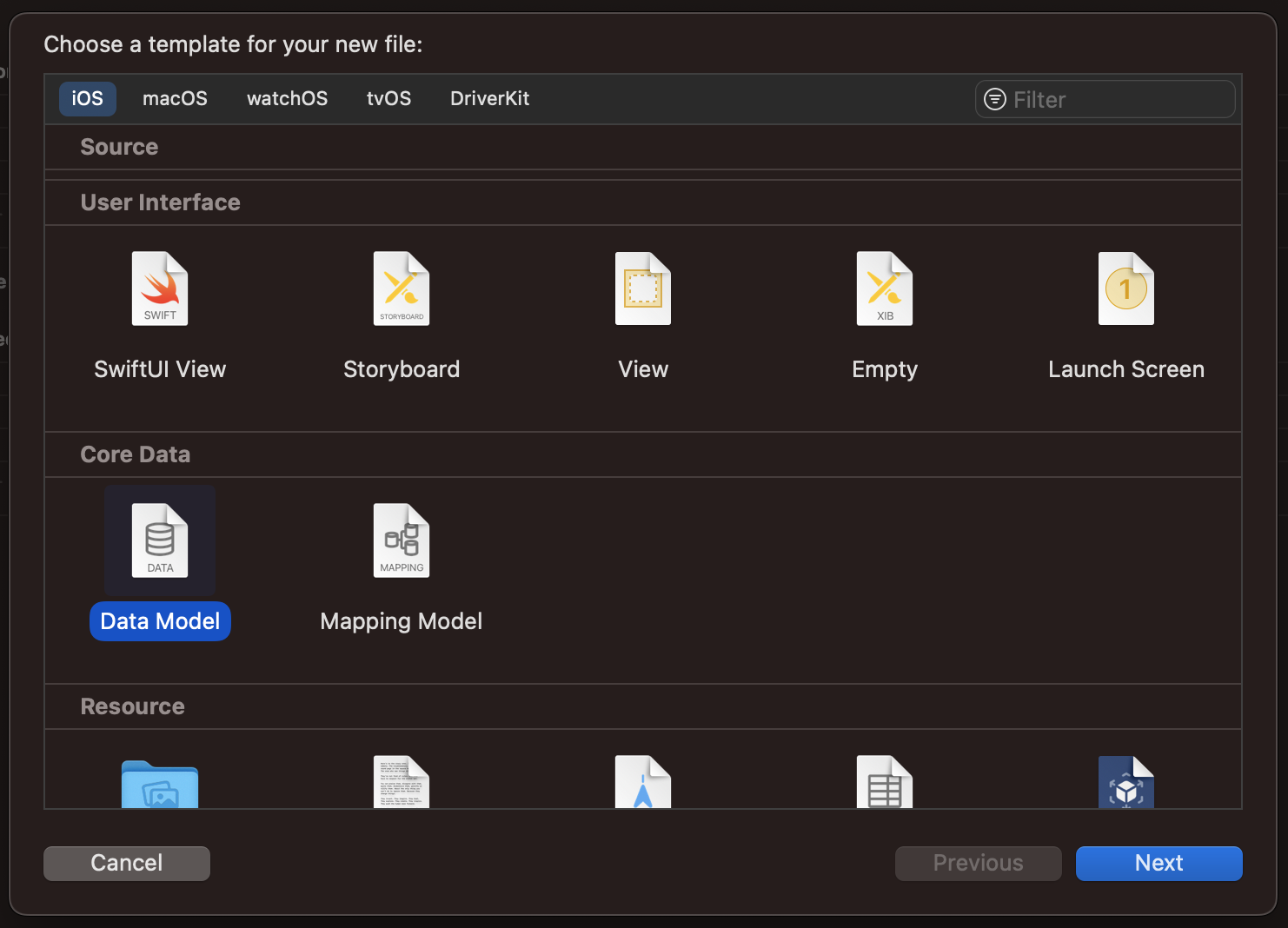The width and height of the screenshot is (1288, 928).
Task: Select the DriverKit tab
Action: 490,98
